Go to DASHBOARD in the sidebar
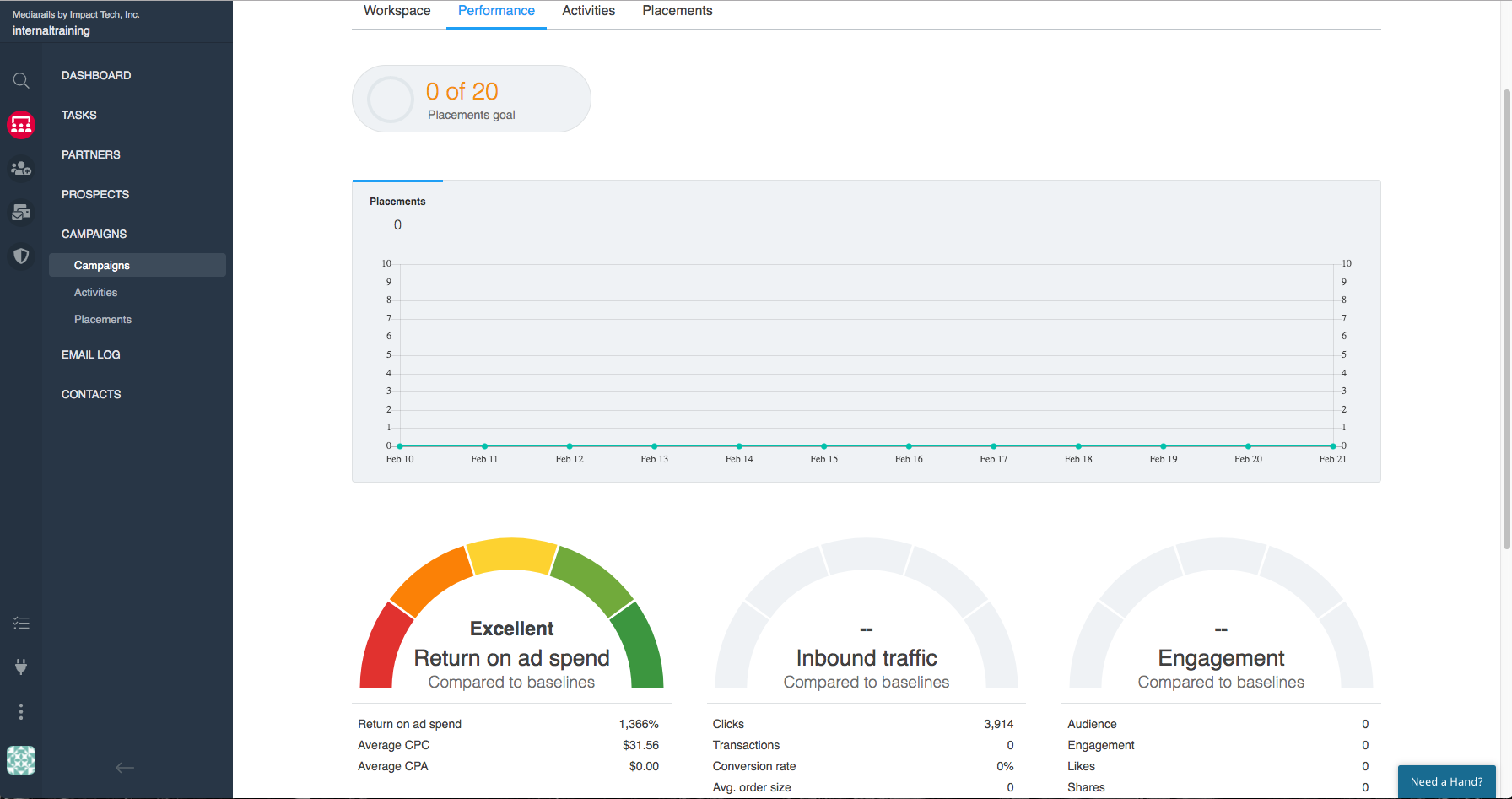 [96, 75]
